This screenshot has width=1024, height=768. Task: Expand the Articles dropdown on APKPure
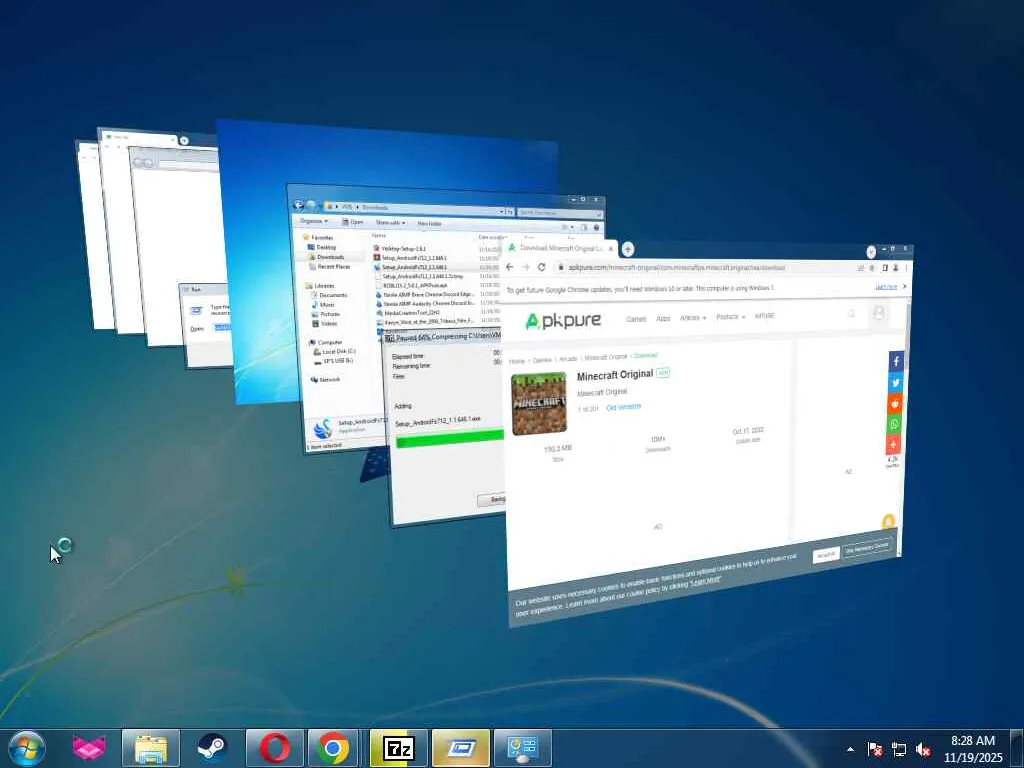pos(693,317)
